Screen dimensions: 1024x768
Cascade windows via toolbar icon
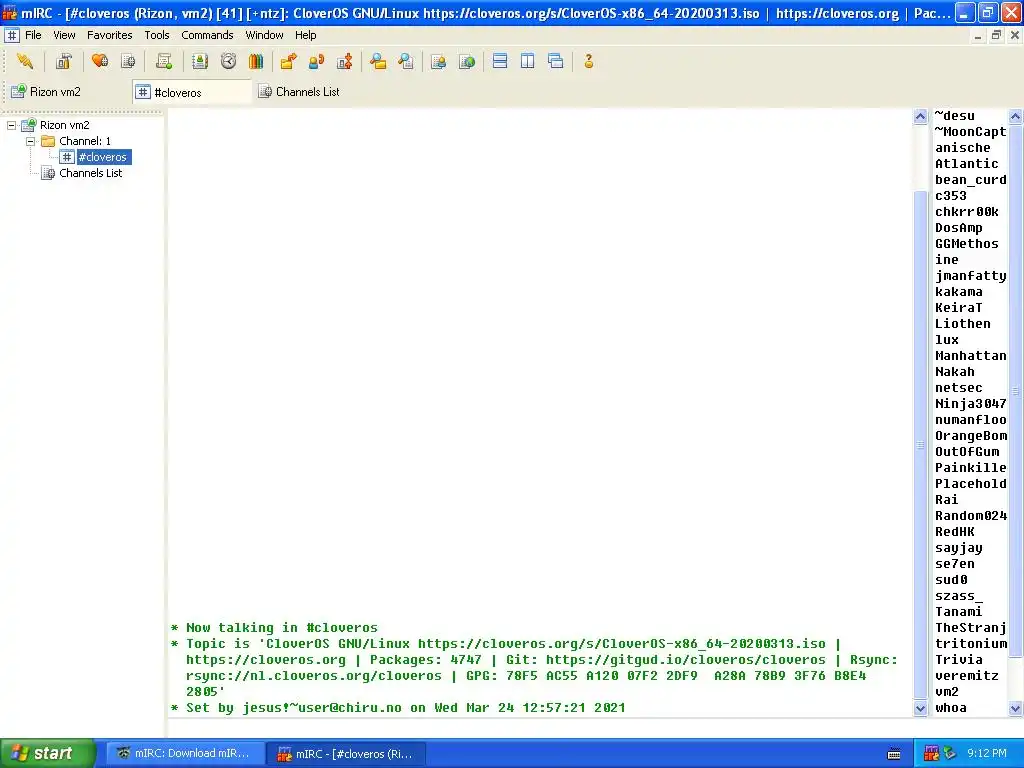(556, 61)
